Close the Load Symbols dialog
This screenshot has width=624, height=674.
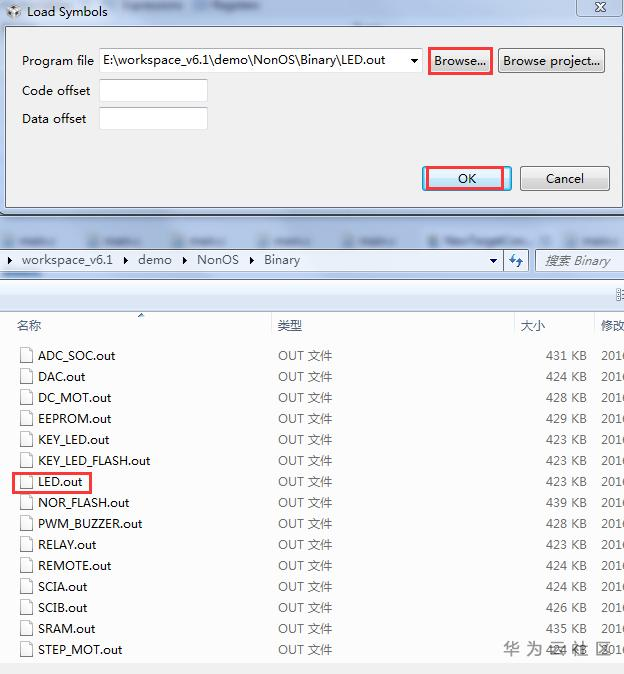(x=600, y=7)
